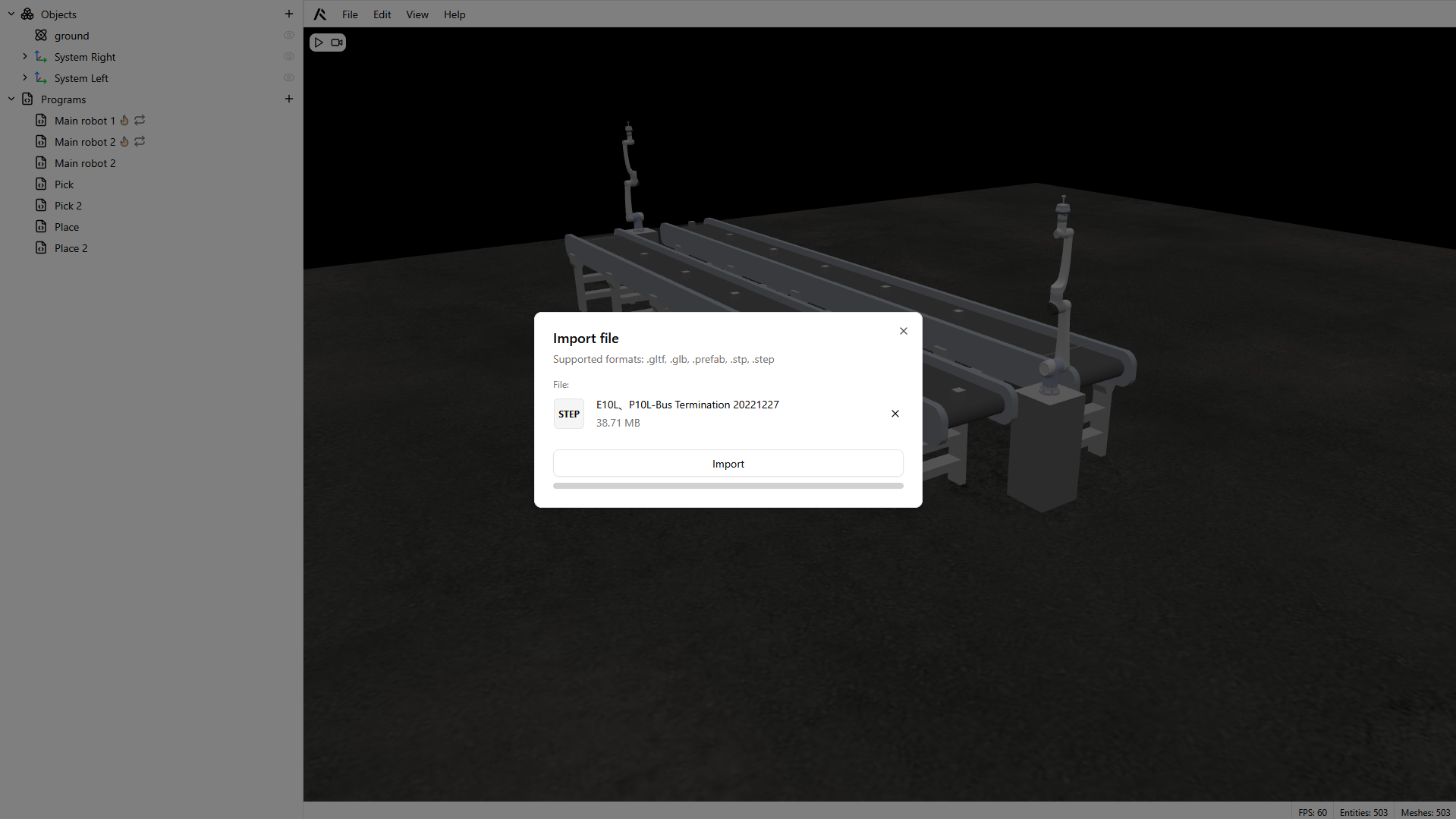The image size is (1456, 819).
Task: Click the loop icon on Main robot 2
Action: 140,142
